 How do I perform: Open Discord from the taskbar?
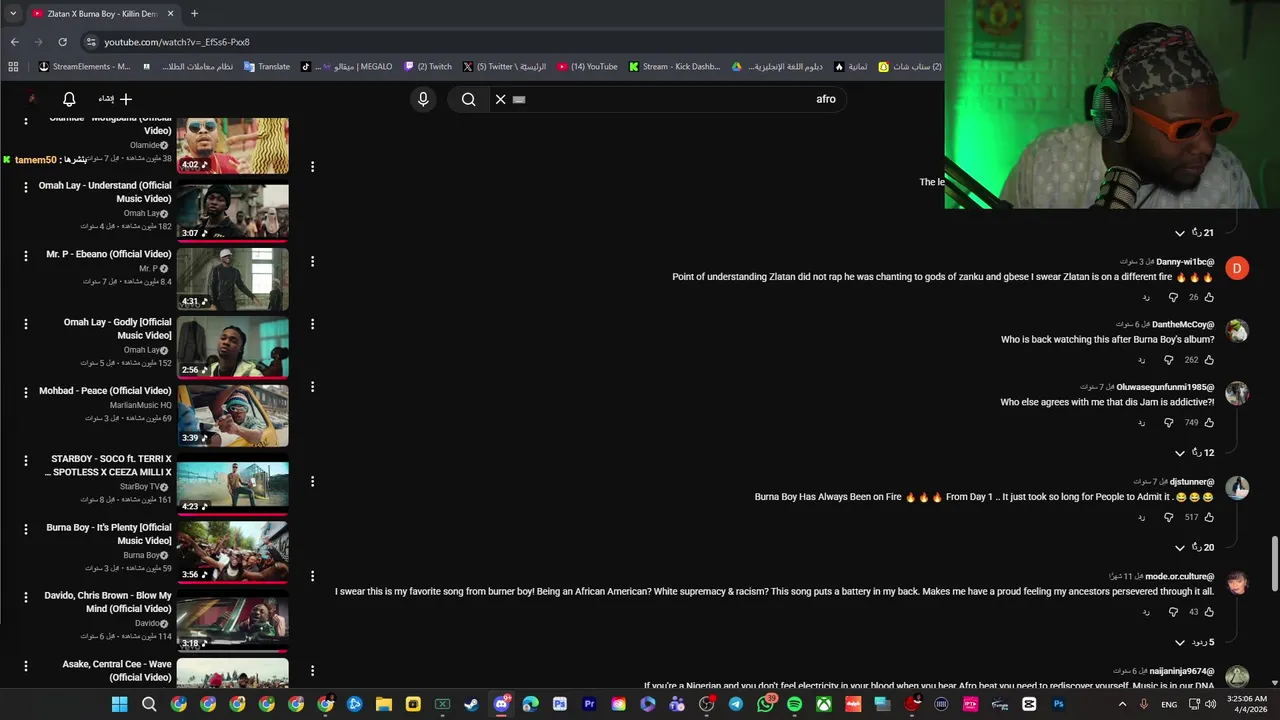click(x=502, y=704)
